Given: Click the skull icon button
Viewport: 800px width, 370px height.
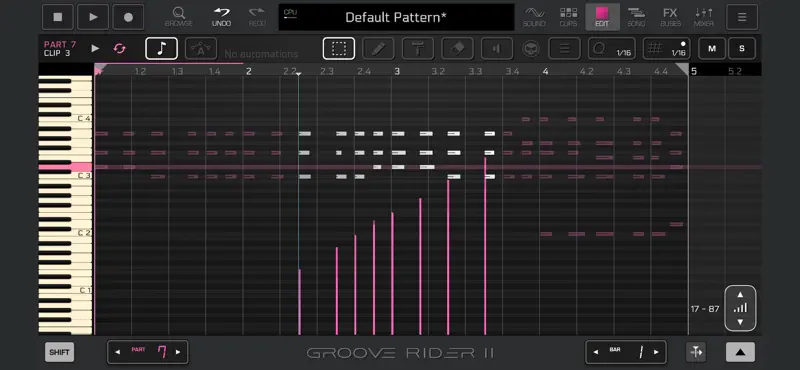Looking at the screenshot, I should coord(531,49).
